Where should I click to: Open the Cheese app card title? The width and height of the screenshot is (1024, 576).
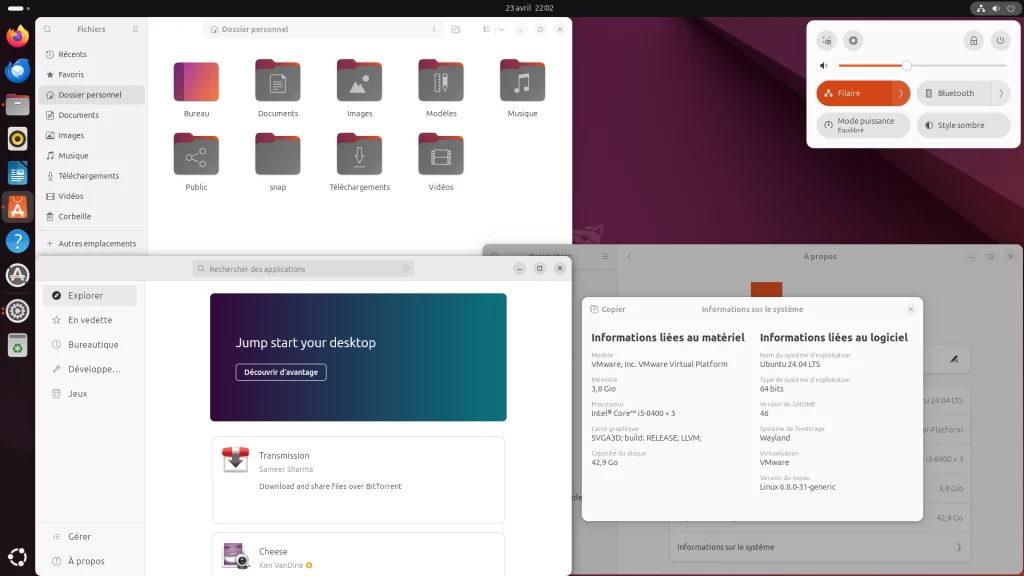pos(273,552)
